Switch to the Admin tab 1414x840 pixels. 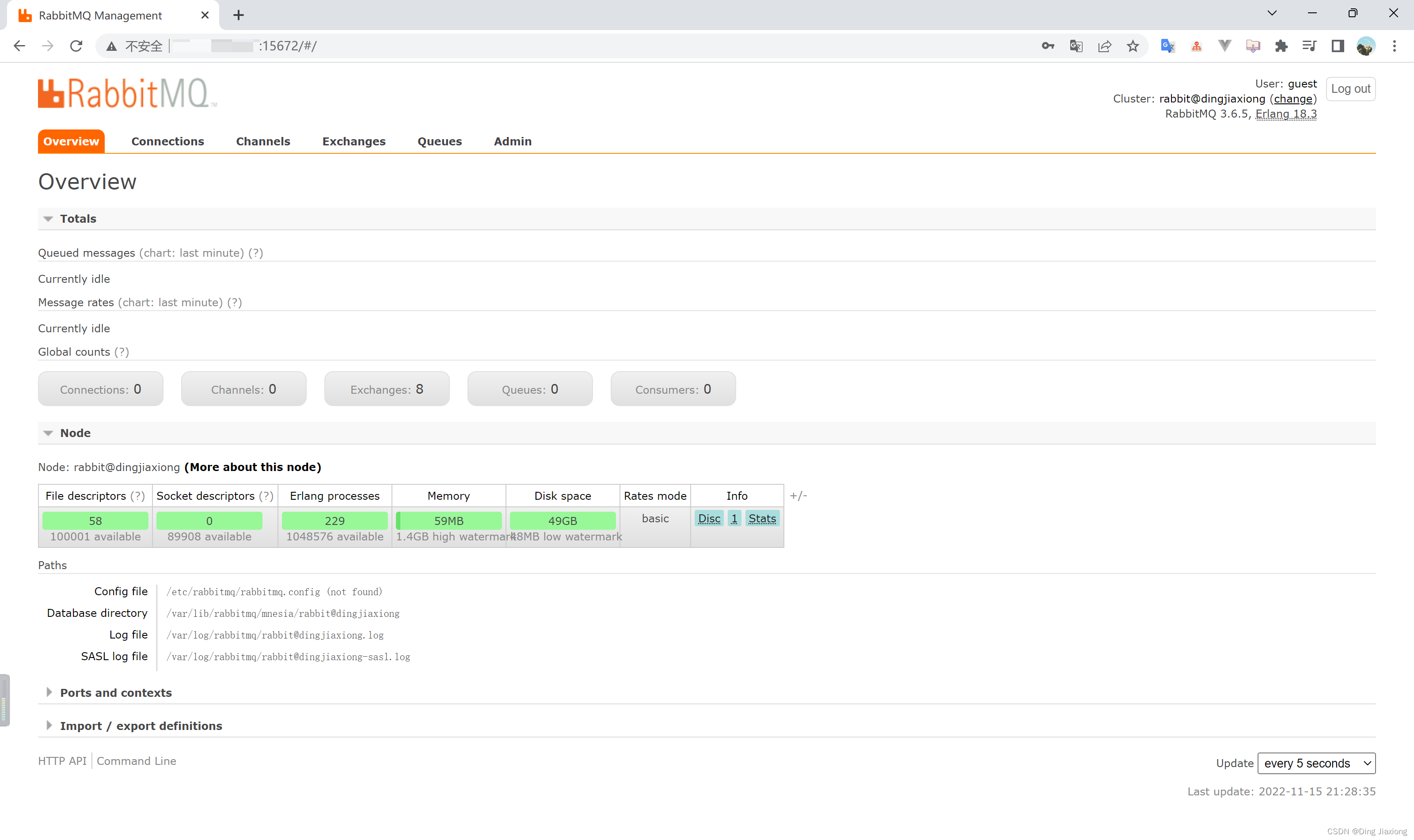513,141
